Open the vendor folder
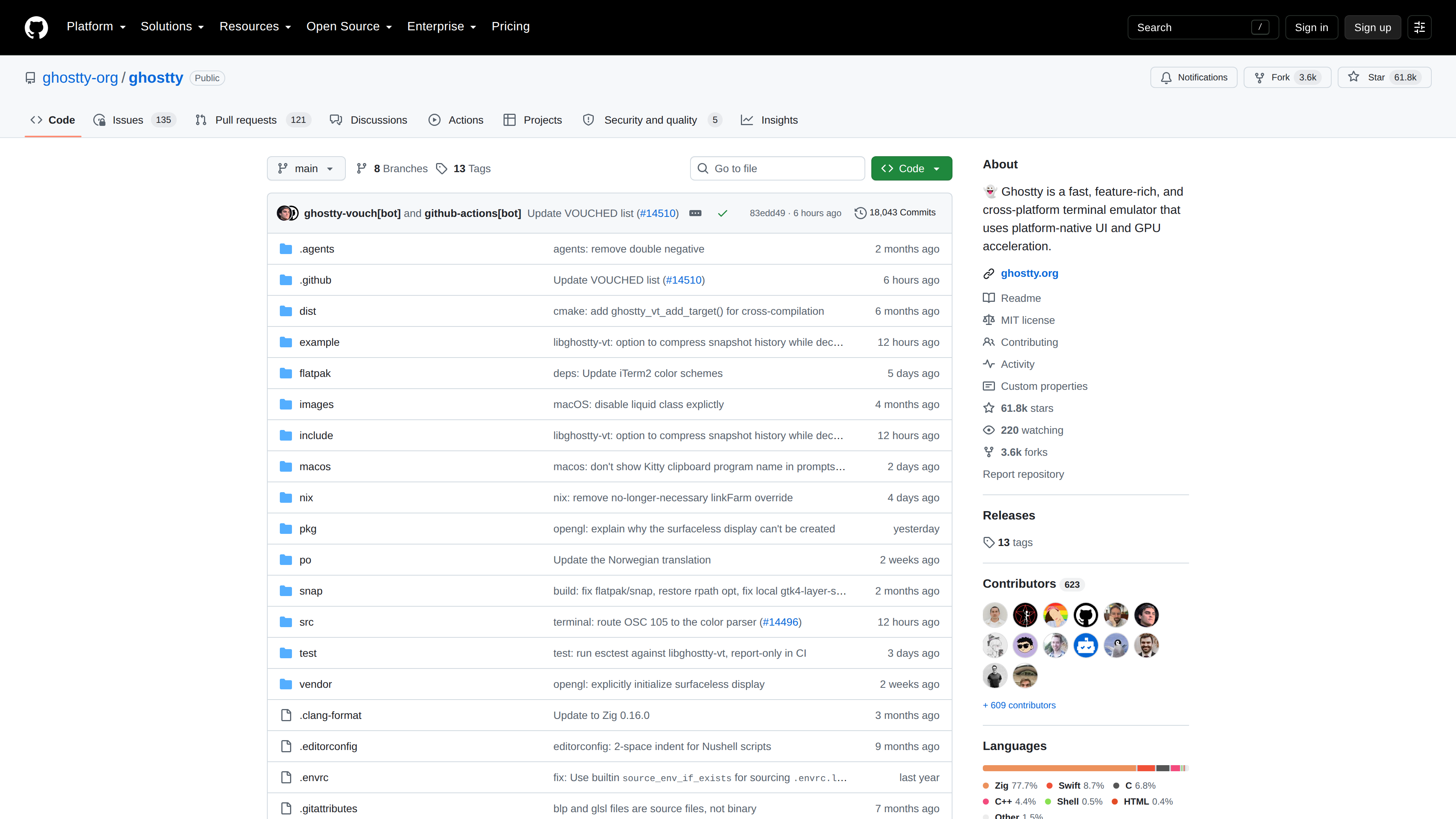1456x819 pixels. (x=315, y=684)
